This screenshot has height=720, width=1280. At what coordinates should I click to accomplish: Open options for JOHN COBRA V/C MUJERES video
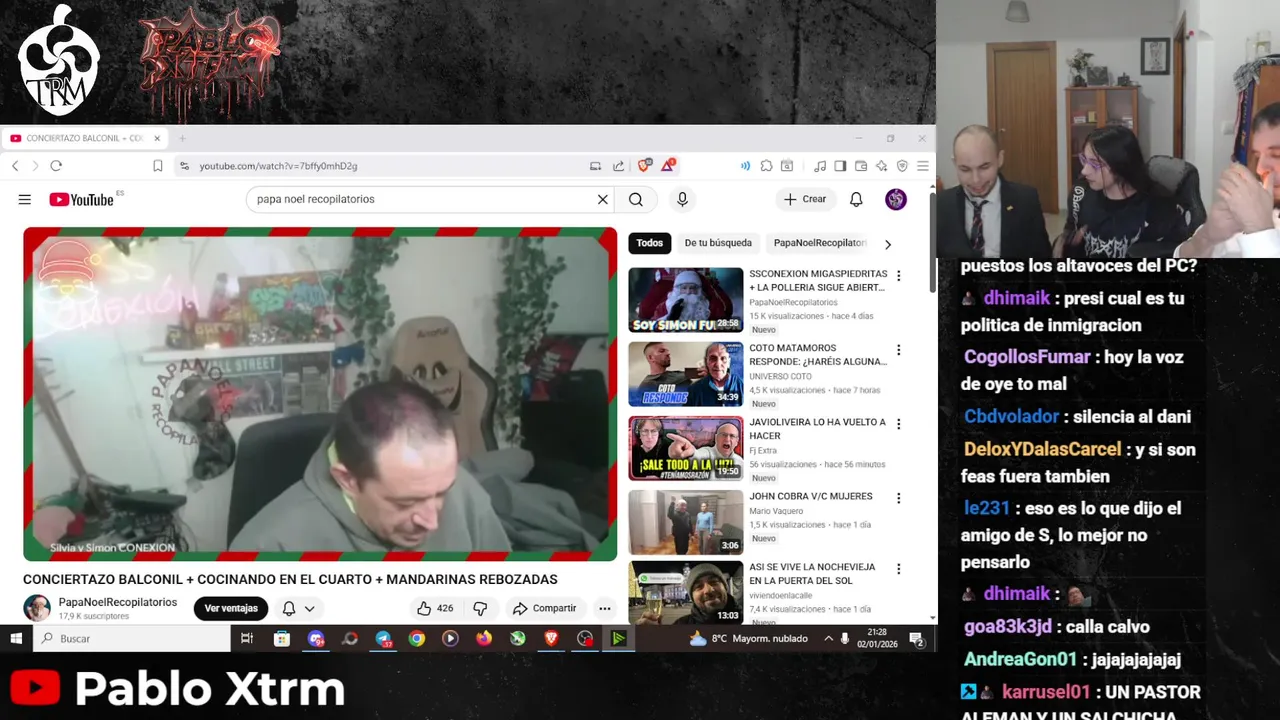898,498
